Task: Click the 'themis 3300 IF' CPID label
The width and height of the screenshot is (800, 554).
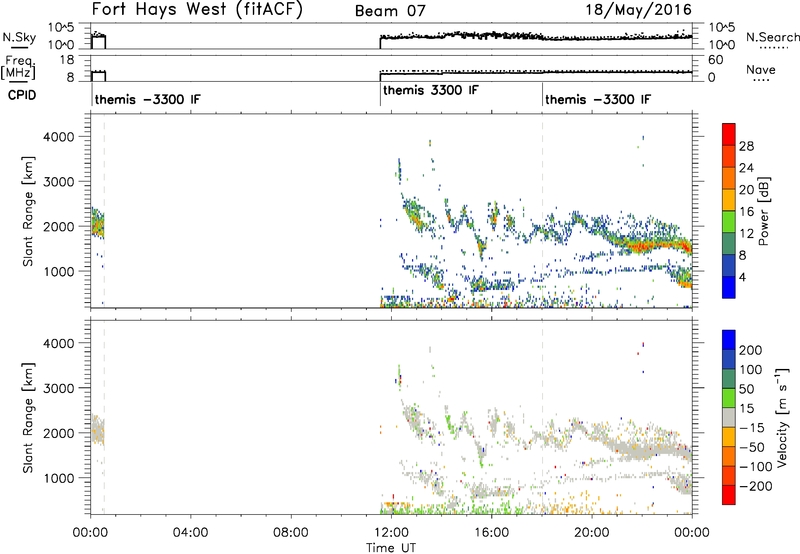Action: coord(431,90)
